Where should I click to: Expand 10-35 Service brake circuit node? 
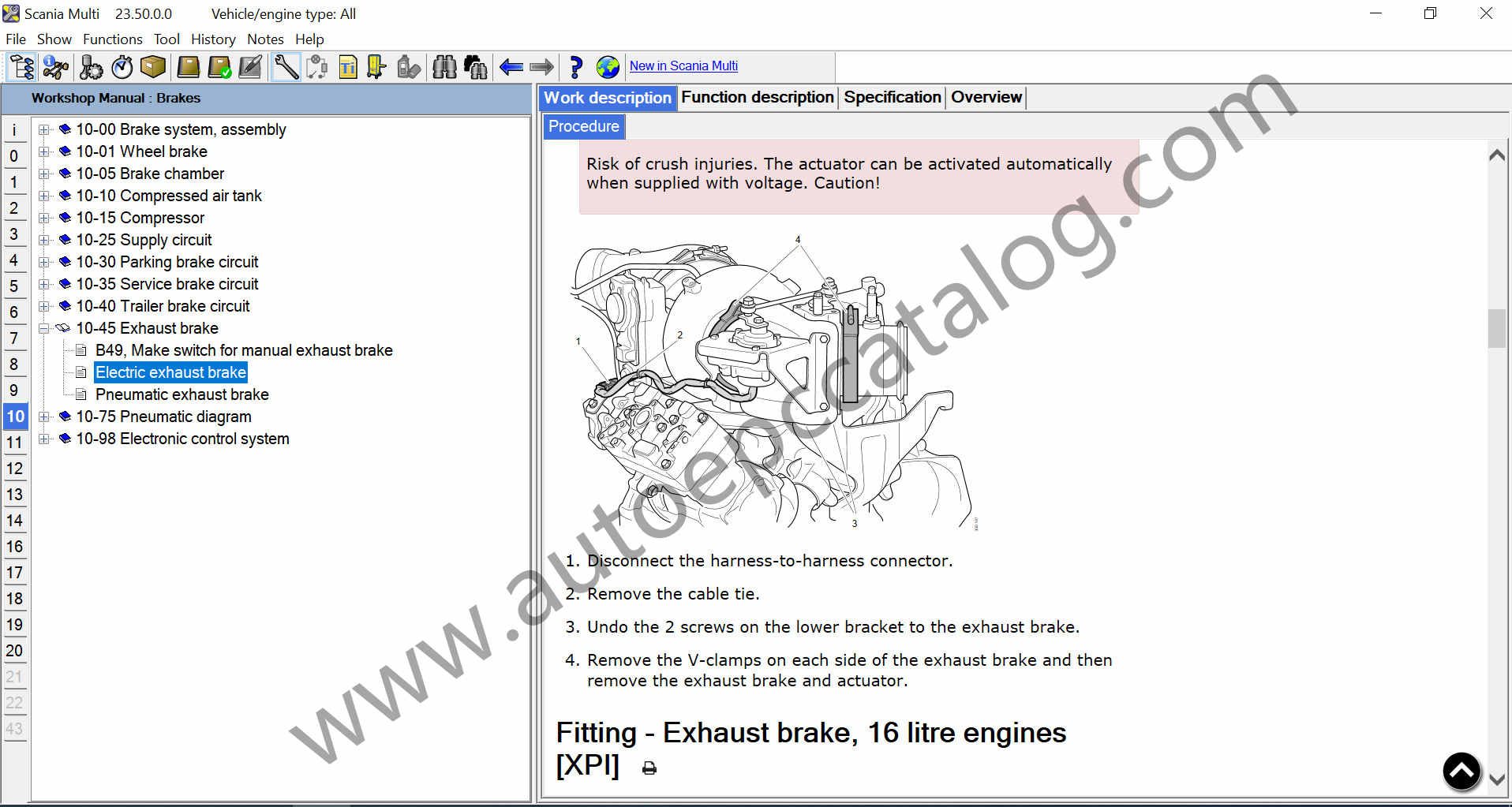[44, 284]
